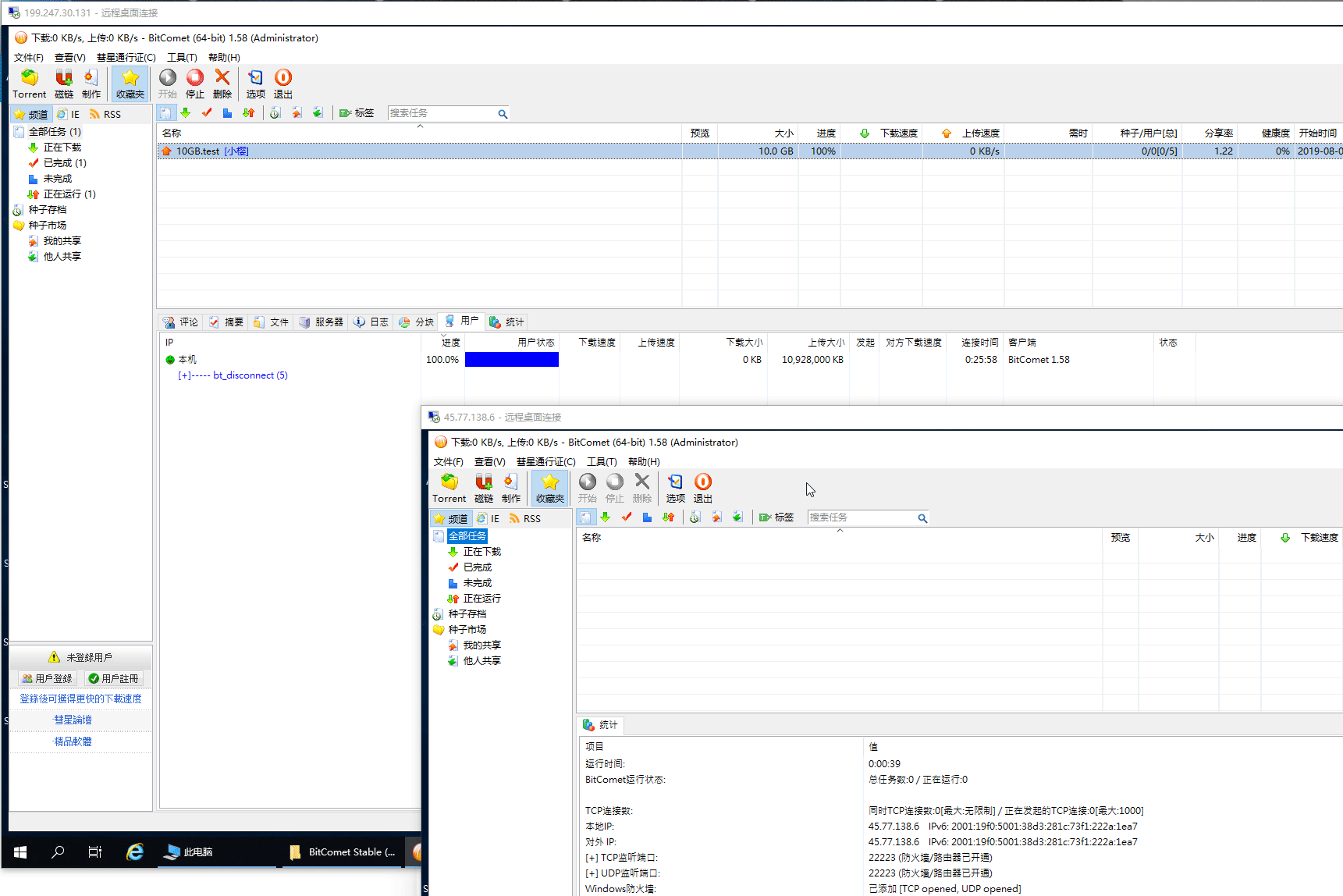Click 退出 exit icon in back window

pos(283,84)
